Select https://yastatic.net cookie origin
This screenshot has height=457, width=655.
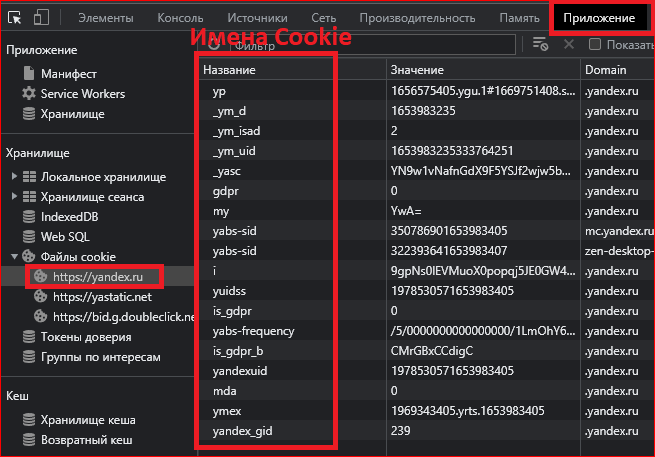pos(102,297)
